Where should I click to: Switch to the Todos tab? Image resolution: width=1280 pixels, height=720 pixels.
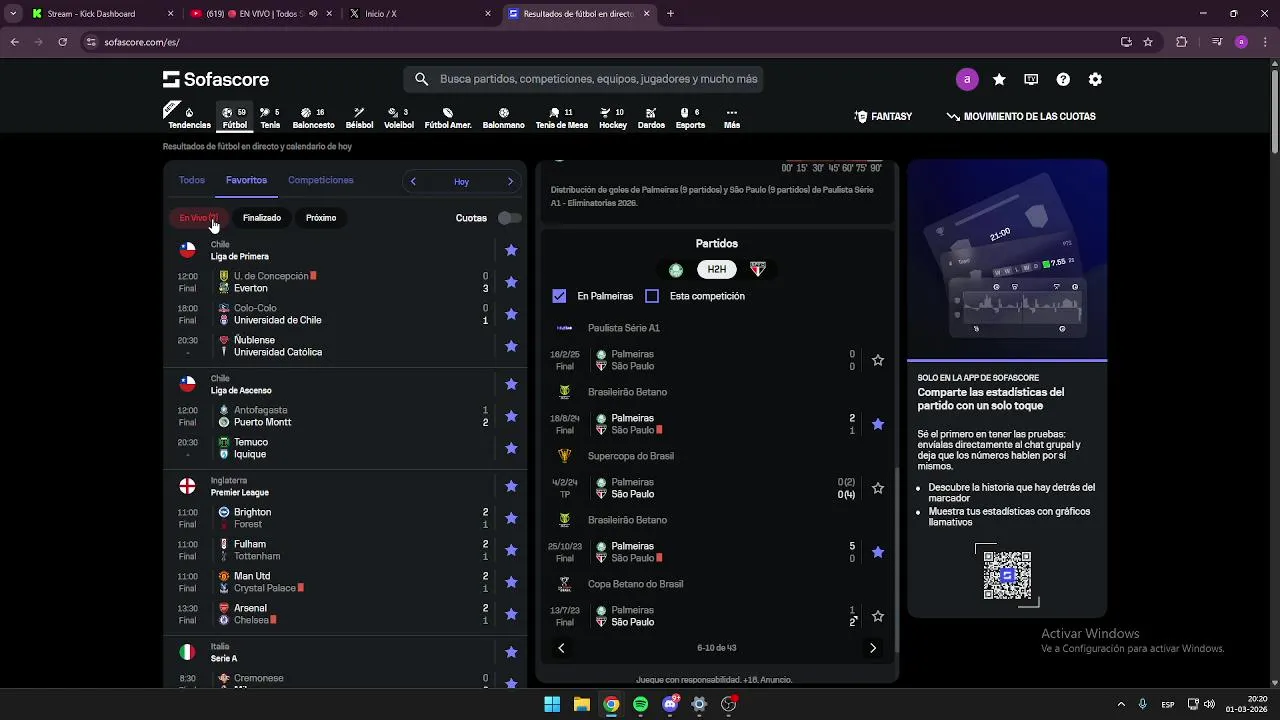point(192,180)
